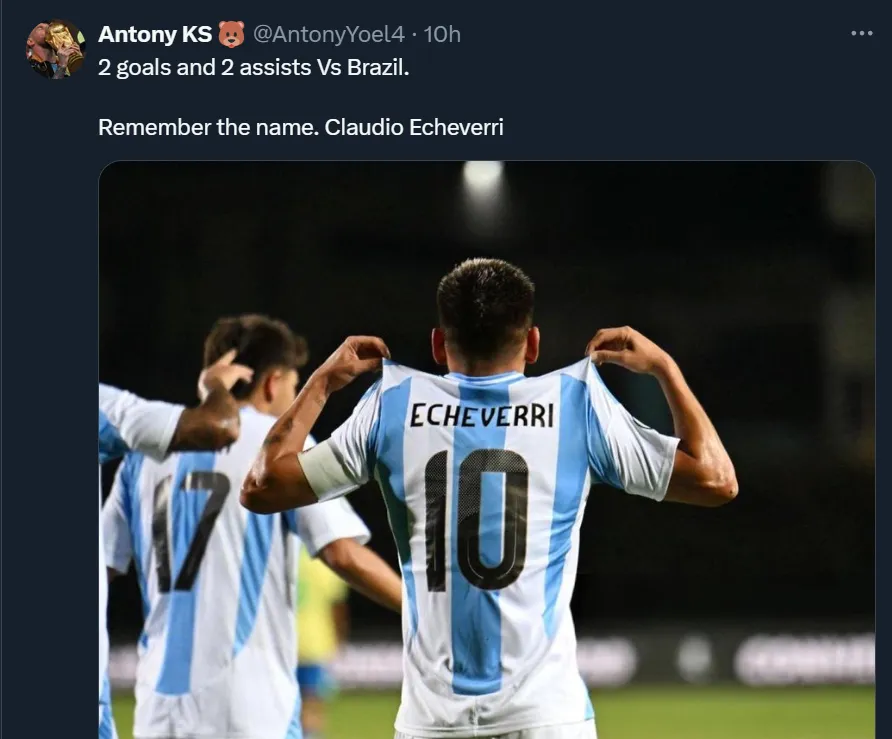Click Antony KS profile avatar picture
The width and height of the screenshot is (892, 739).
pyautogui.click(x=55, y=49)
